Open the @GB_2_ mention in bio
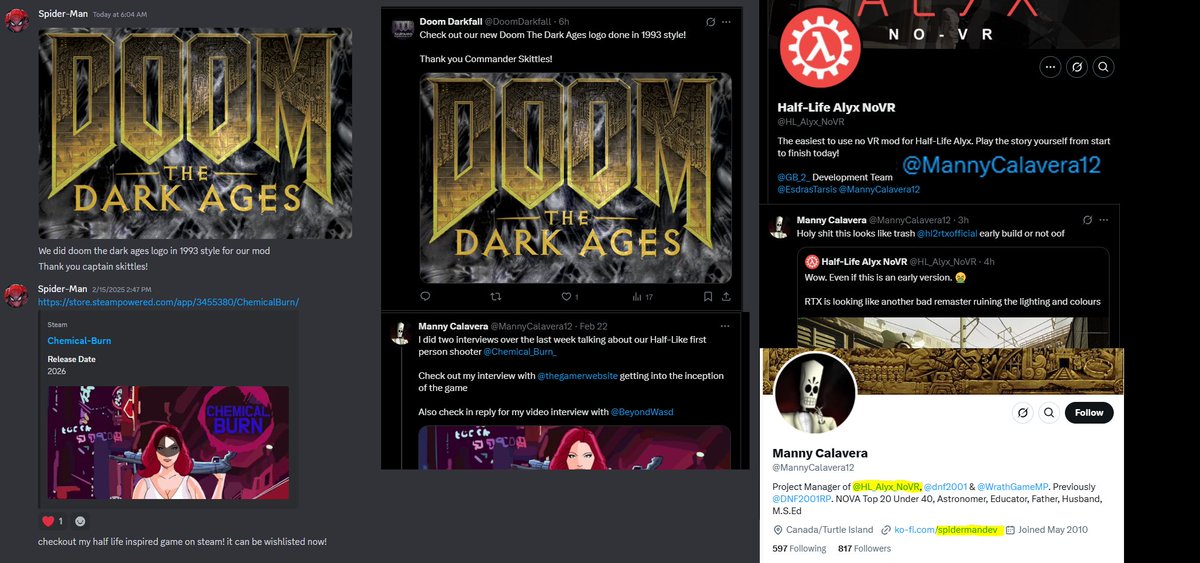1200x563 pixels. pyautogui.click(x=793, y=177)
